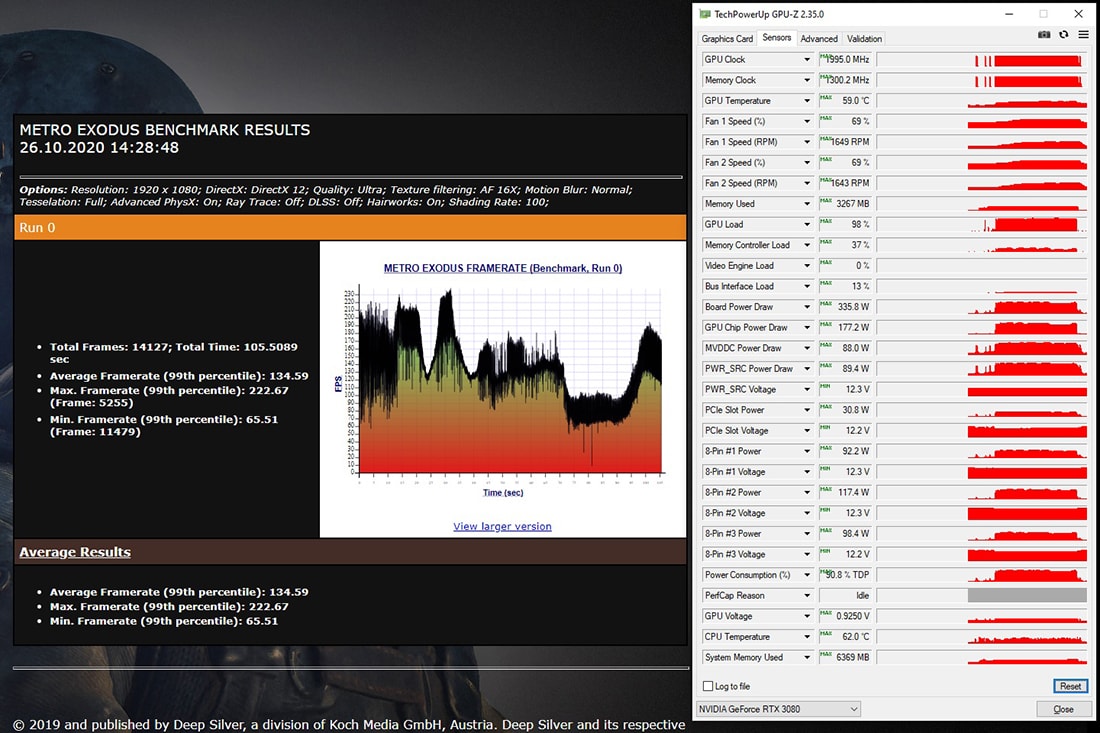Image resolution: width=1100 pixels, height=733 pixels.
Task: Click the Total Frames: 14127 result line
Action: pyautogui.click(x=173, y=353)
